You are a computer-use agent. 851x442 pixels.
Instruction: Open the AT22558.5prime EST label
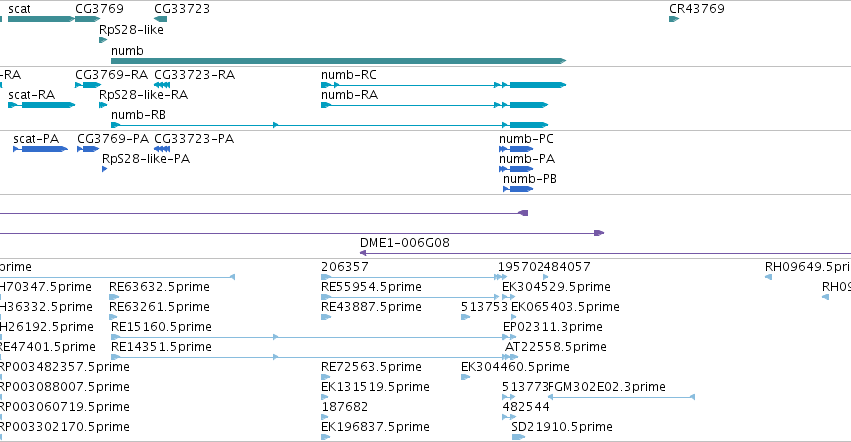[x=556, y=347]
